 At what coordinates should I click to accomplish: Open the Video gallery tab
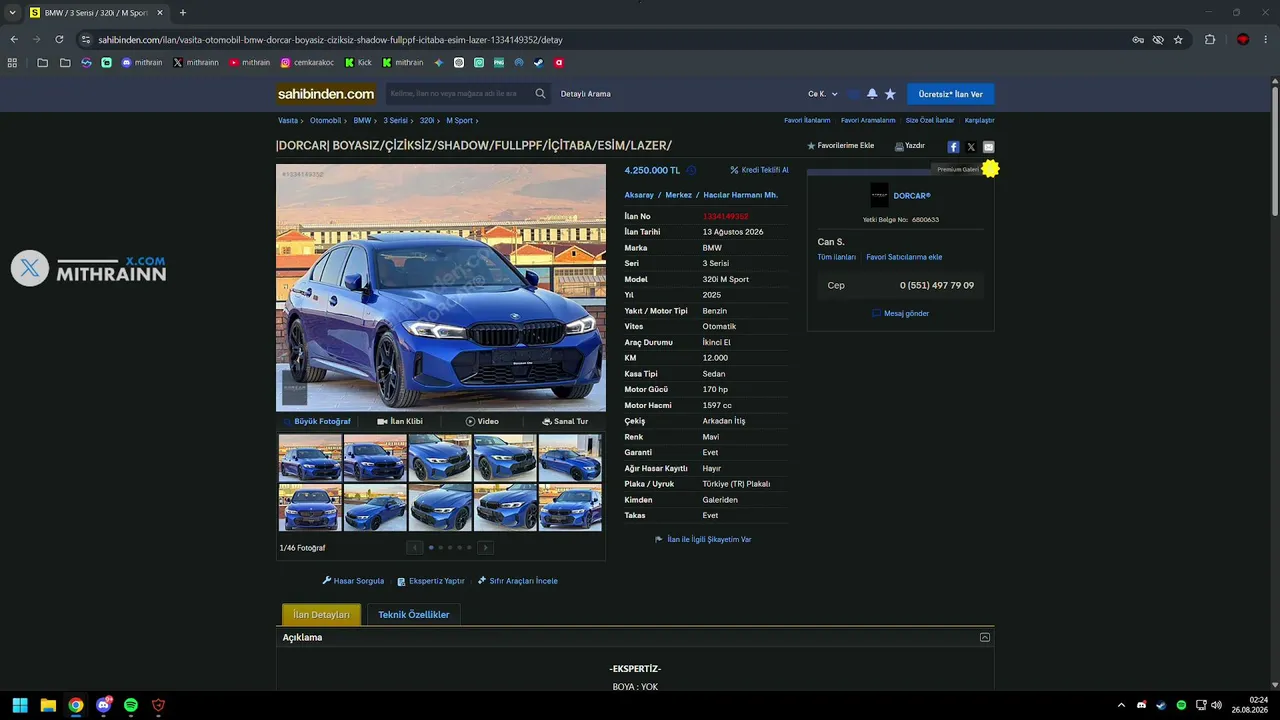click(x=482, y=421)
